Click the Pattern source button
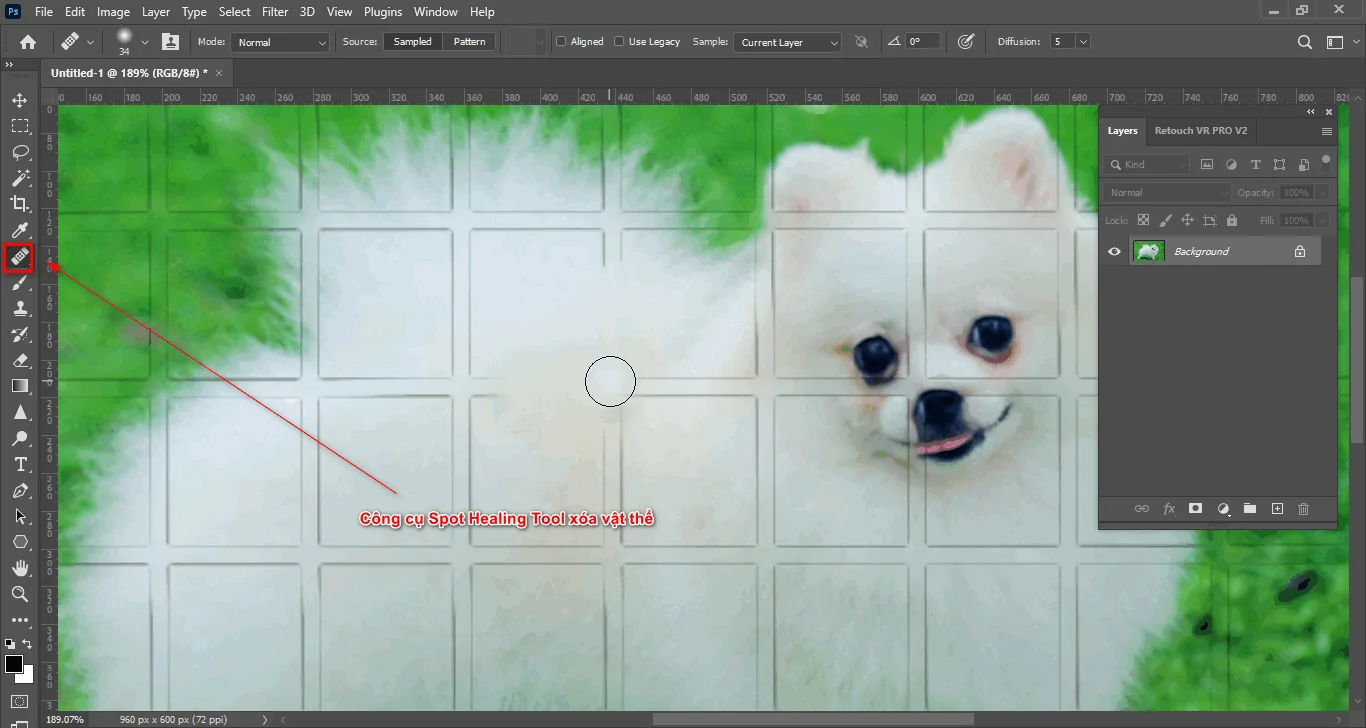Screen dimensions: 1366x728 click(468, 41)
